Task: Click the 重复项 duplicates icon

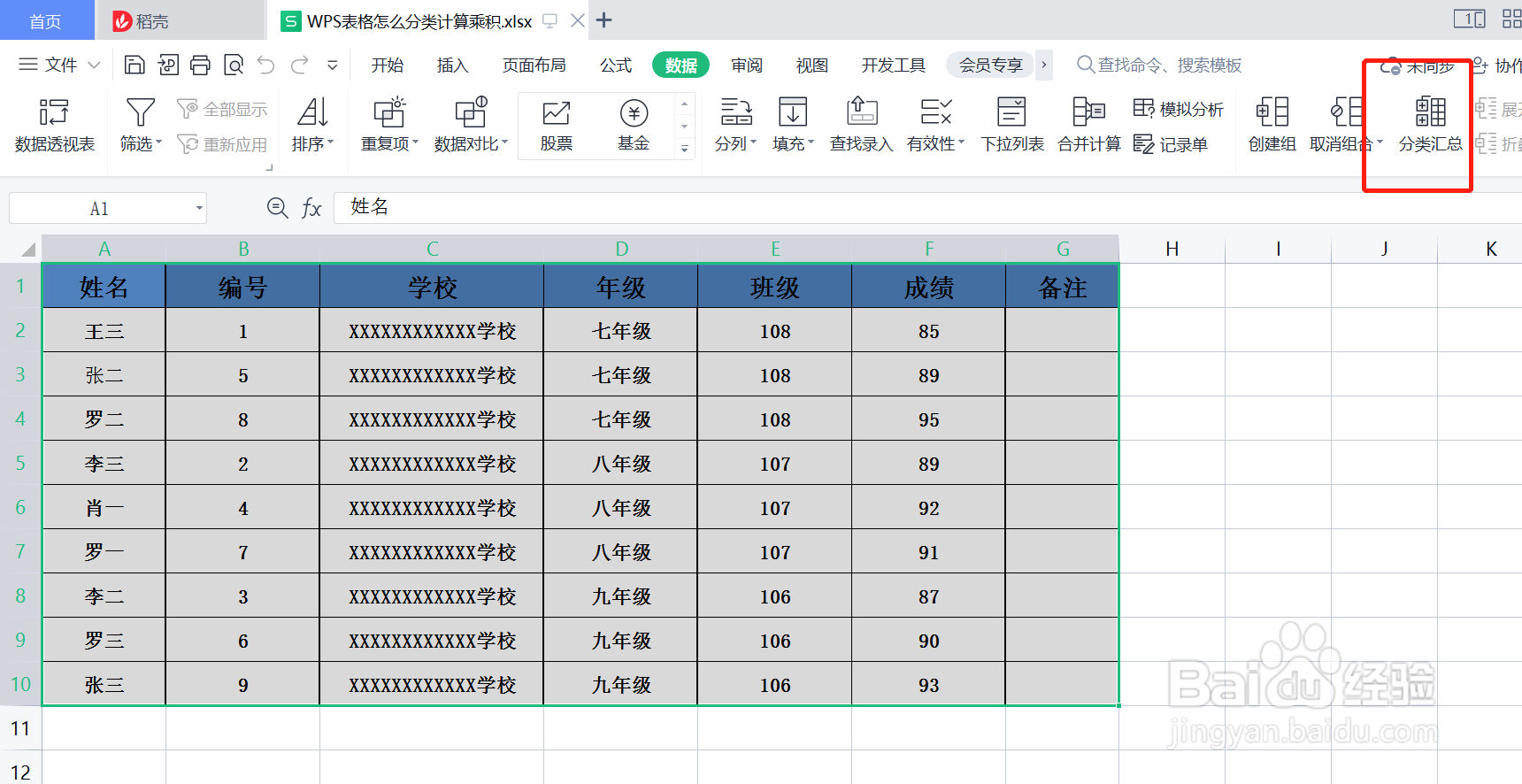Action: [389, 112]
